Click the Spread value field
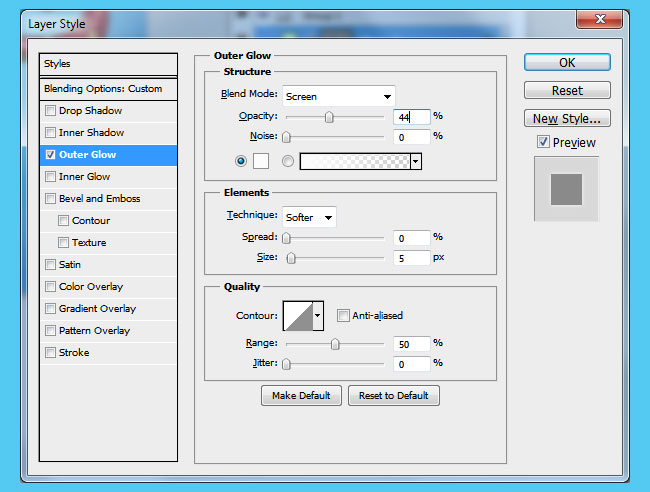This screenshot has width=650, height=492. [x=412, y=238]
